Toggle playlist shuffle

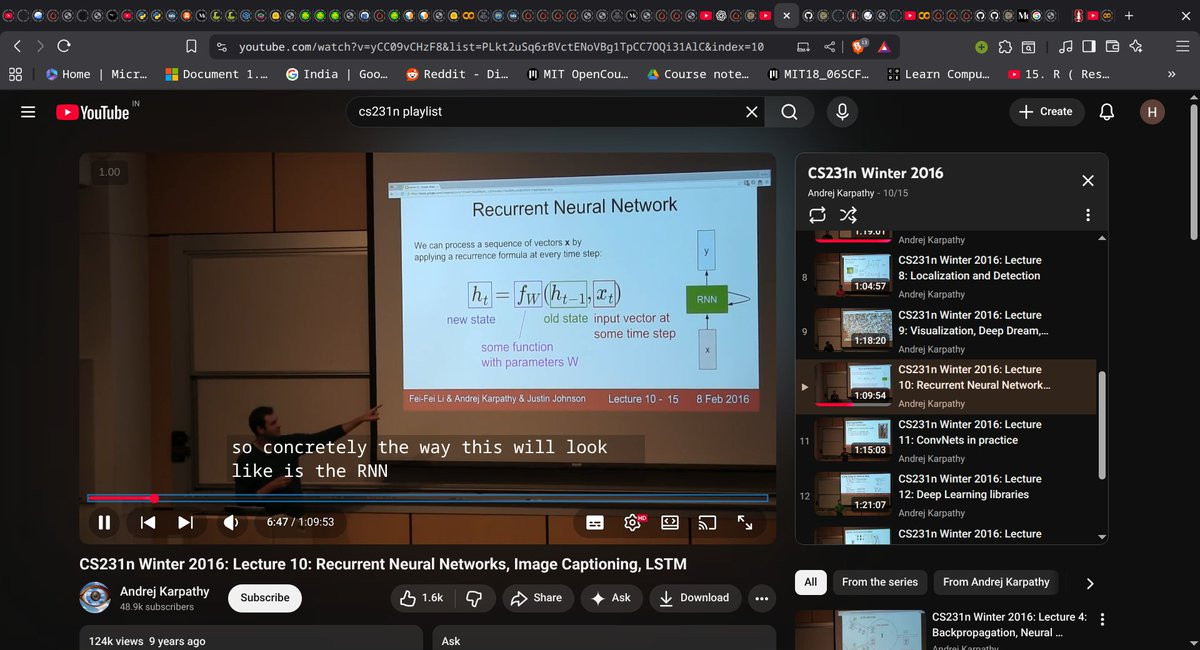click(x=848, y=215)
